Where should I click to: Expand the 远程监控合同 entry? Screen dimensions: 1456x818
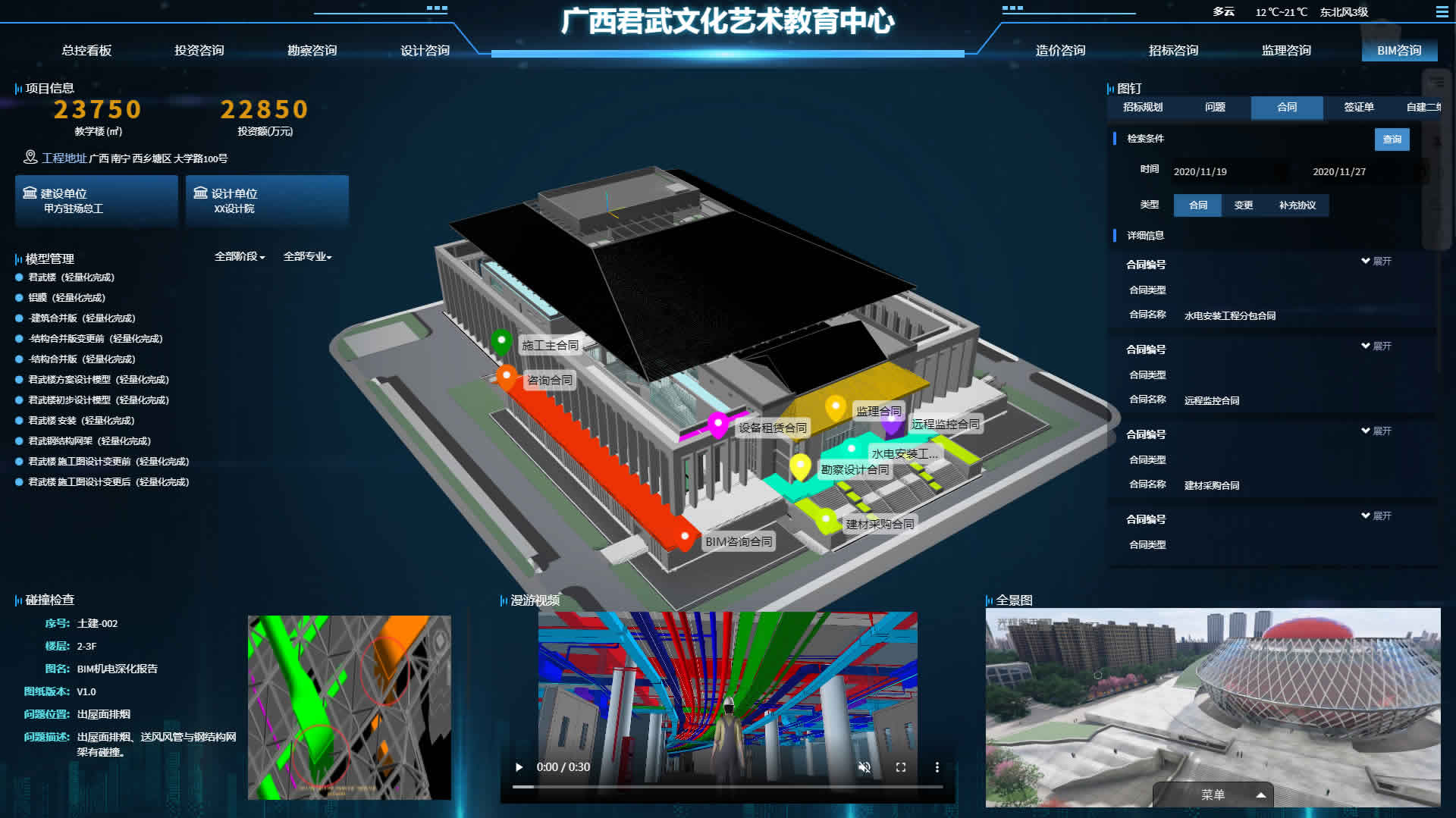pyautogui.click(x=1376, y=346)
